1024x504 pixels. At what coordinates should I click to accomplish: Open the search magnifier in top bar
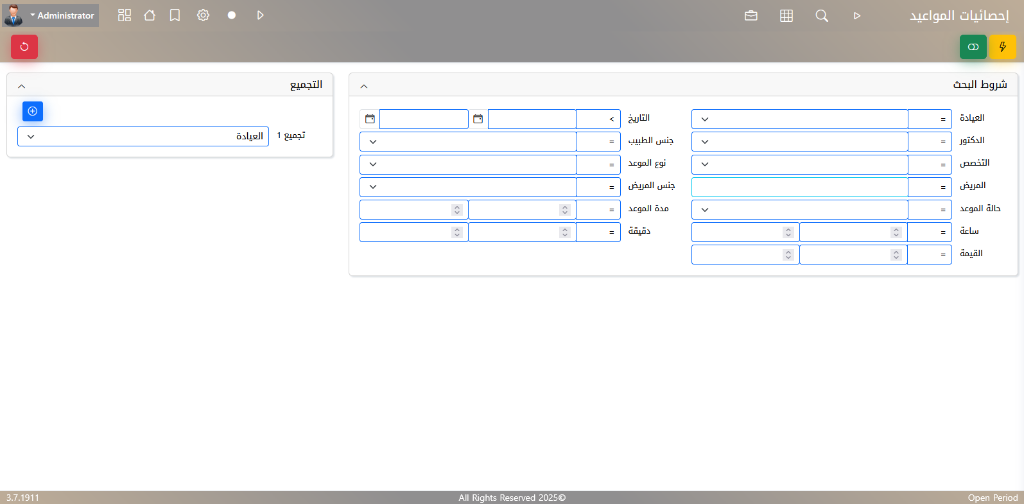[821, 16]
